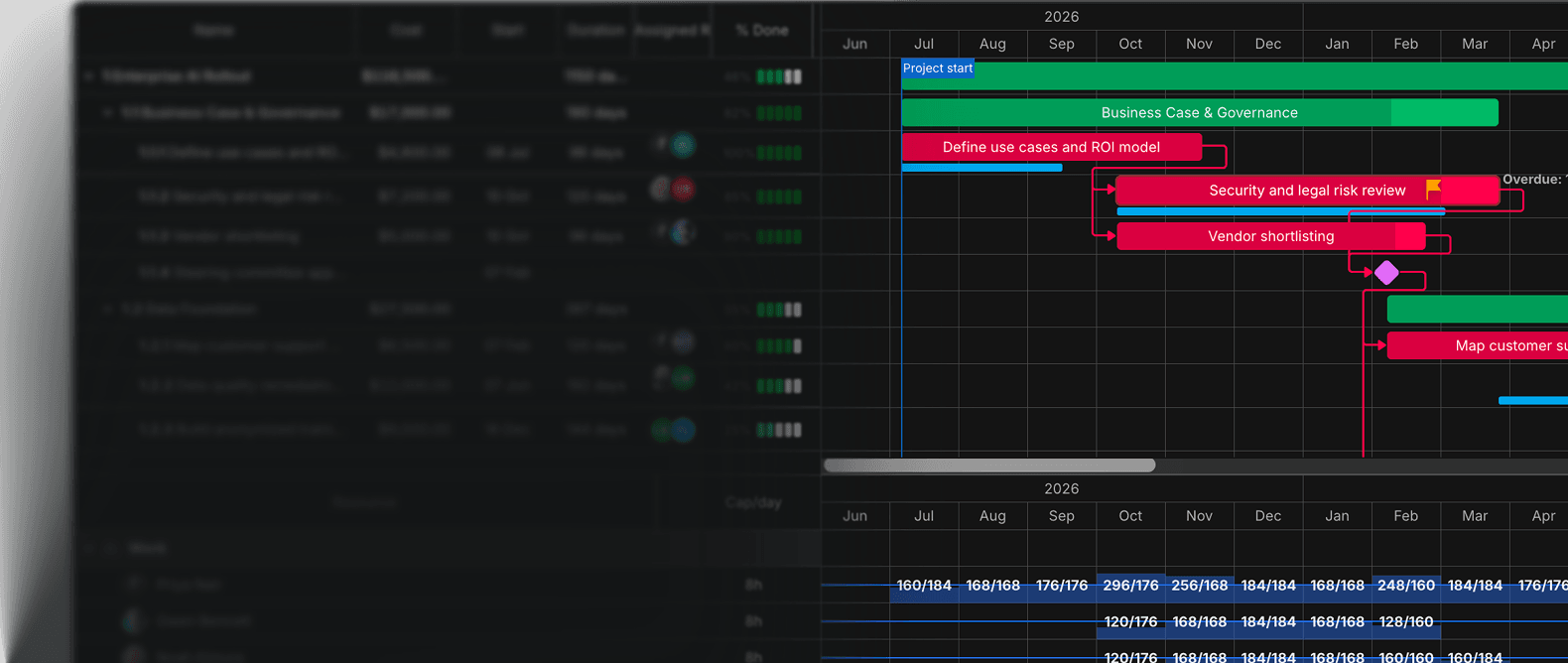The image size is (1568, 663).
Task: Select the Project start marker label
Action: (x=938, y=68)
